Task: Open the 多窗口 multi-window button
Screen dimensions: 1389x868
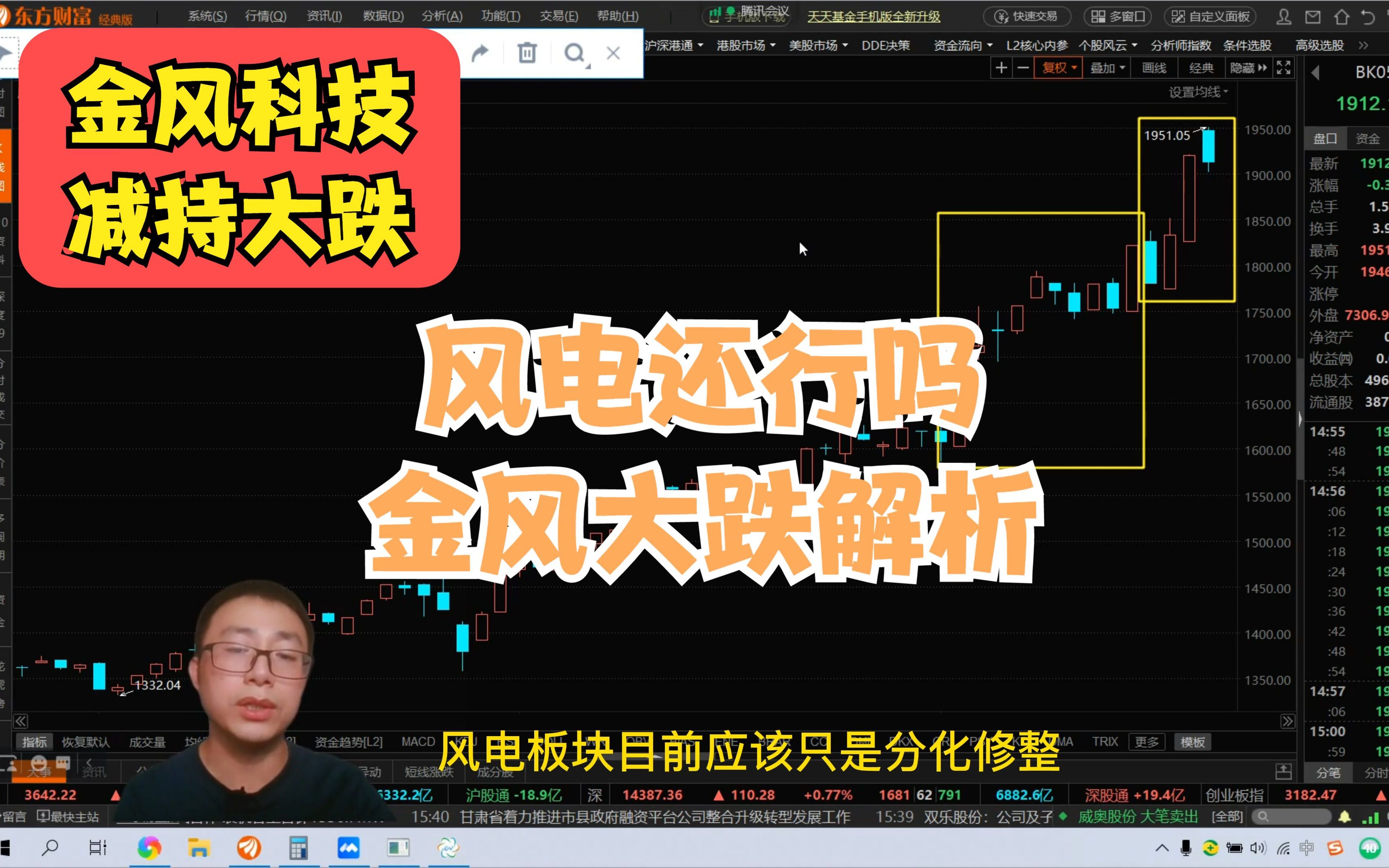Action: [x=1118, y=16]
